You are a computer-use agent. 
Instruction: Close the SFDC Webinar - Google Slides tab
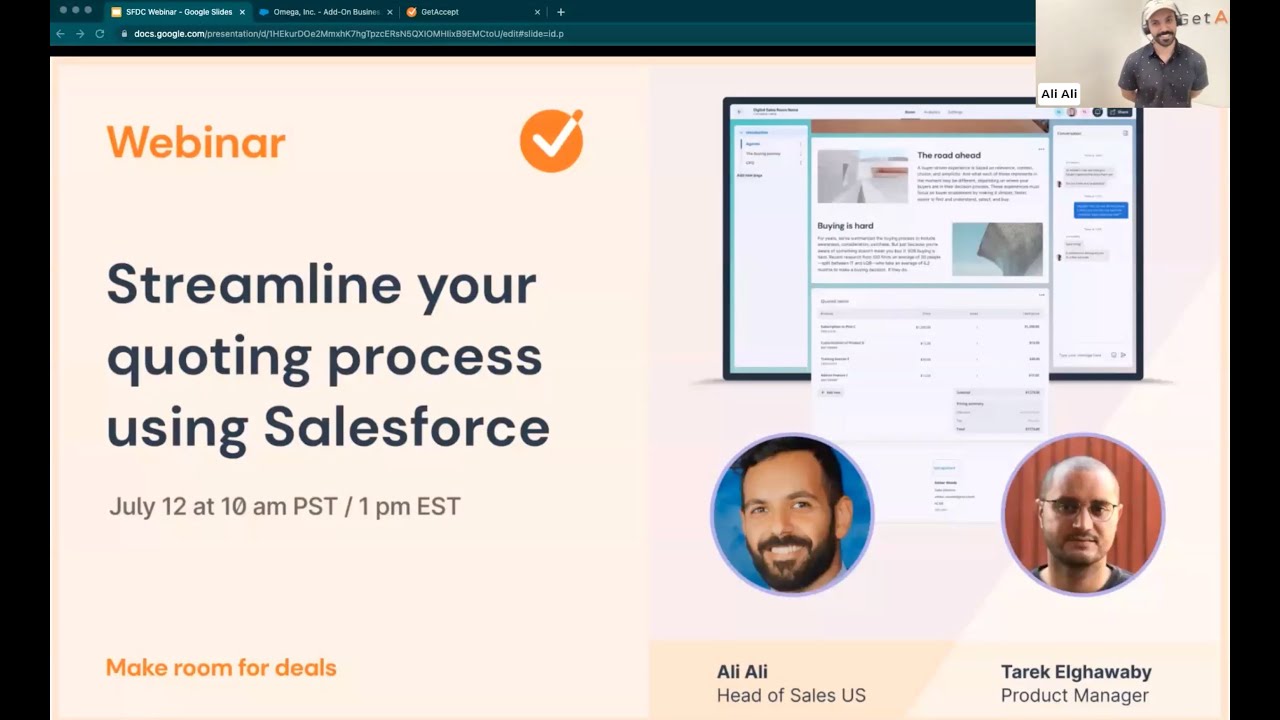[242, 12]
